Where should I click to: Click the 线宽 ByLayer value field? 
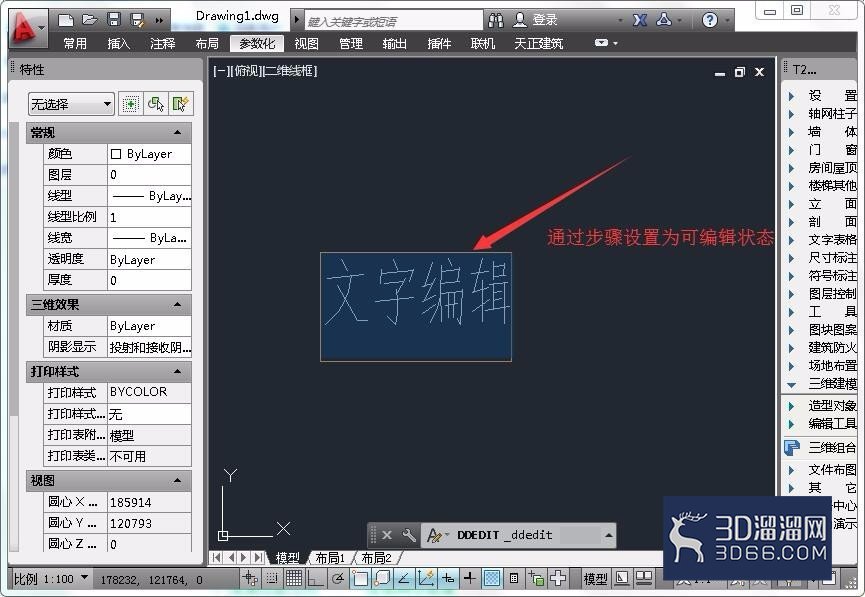149,238
